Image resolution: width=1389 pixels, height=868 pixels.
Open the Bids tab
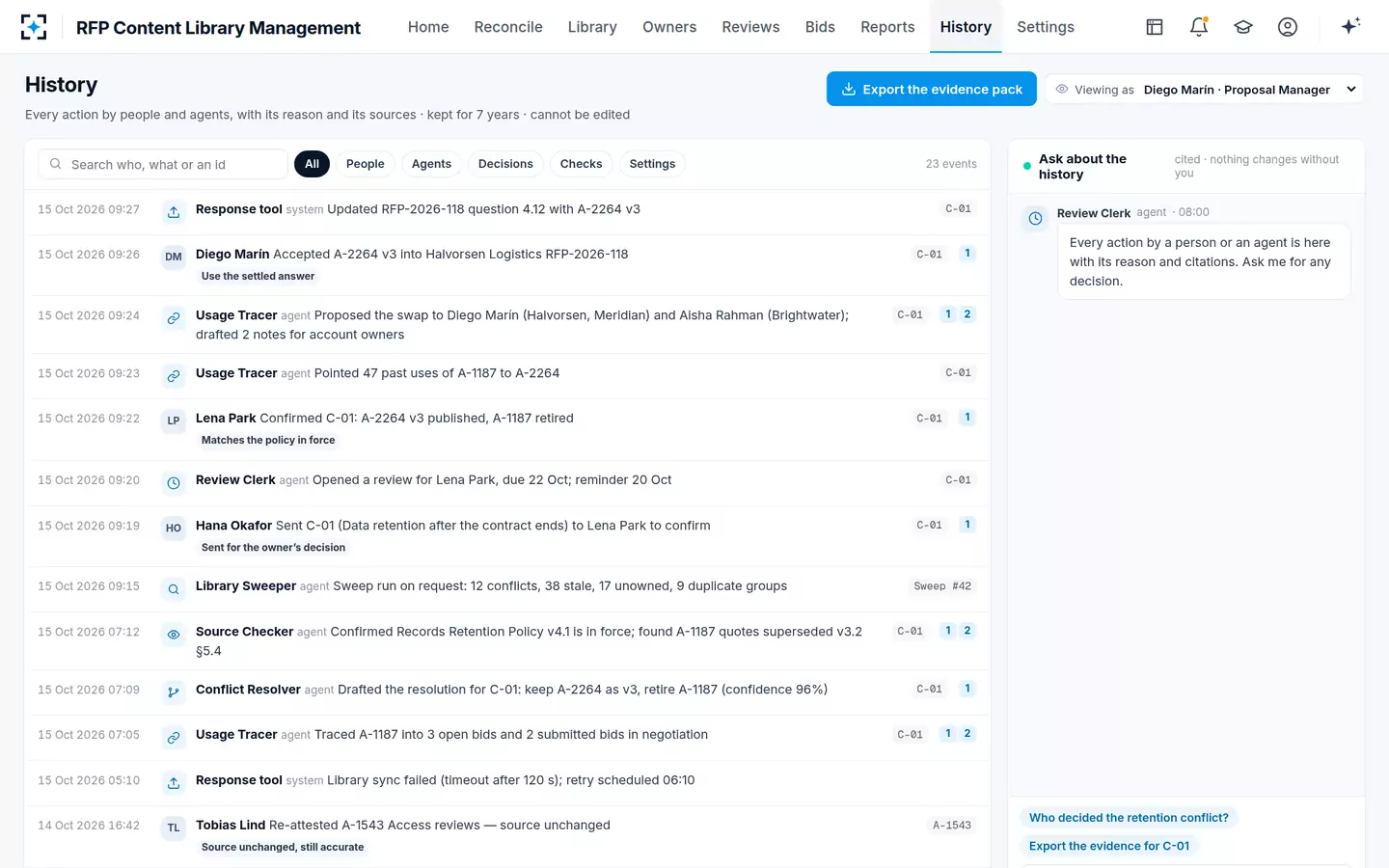click(x=820, y=27)
